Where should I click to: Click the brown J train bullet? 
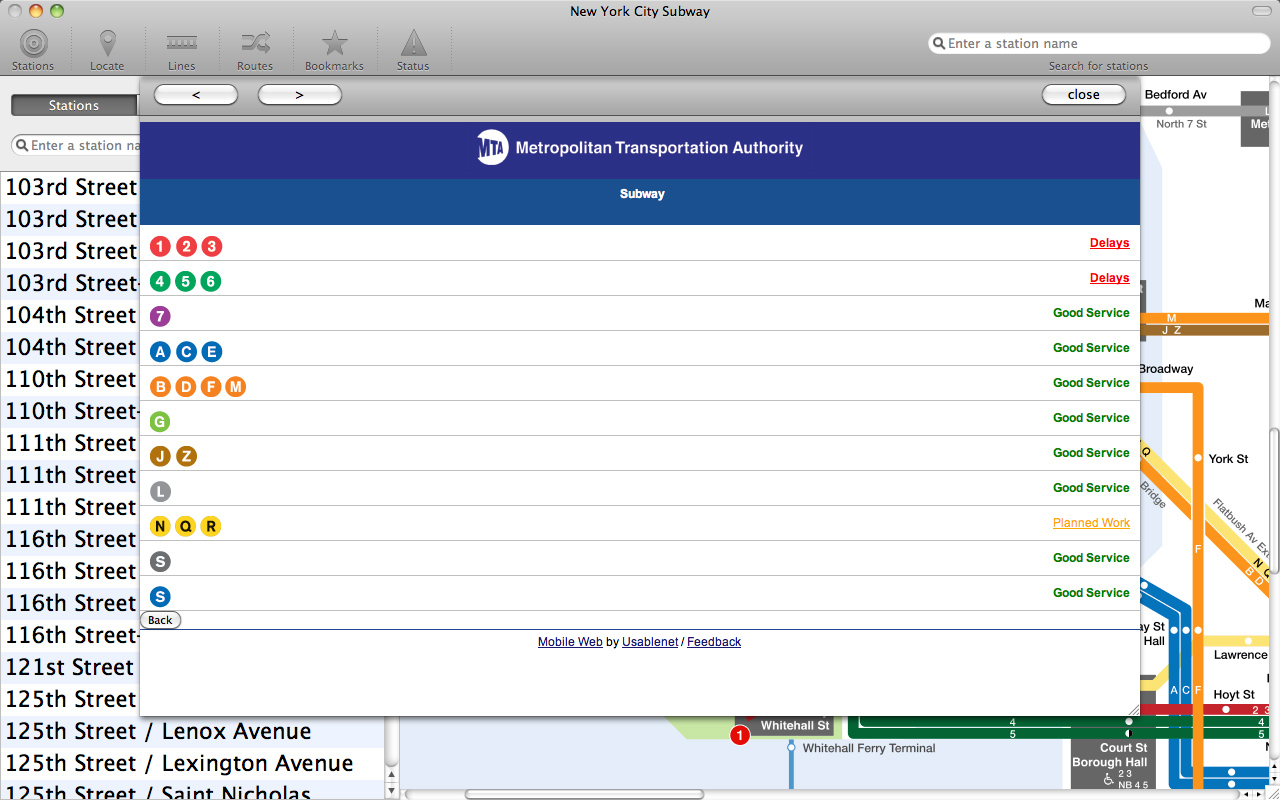tap(161, 456)
